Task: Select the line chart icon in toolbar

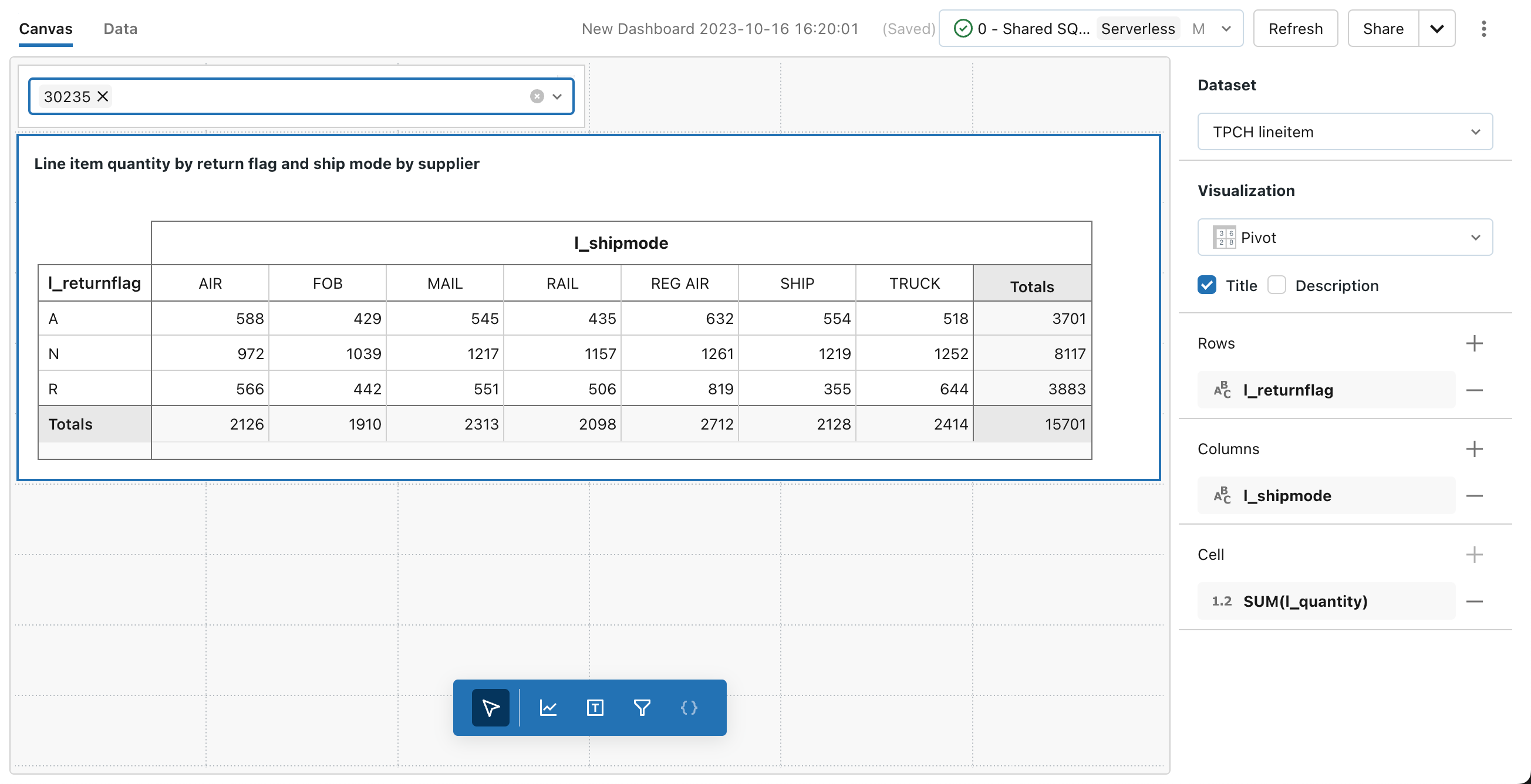Action: coord(549,708)
